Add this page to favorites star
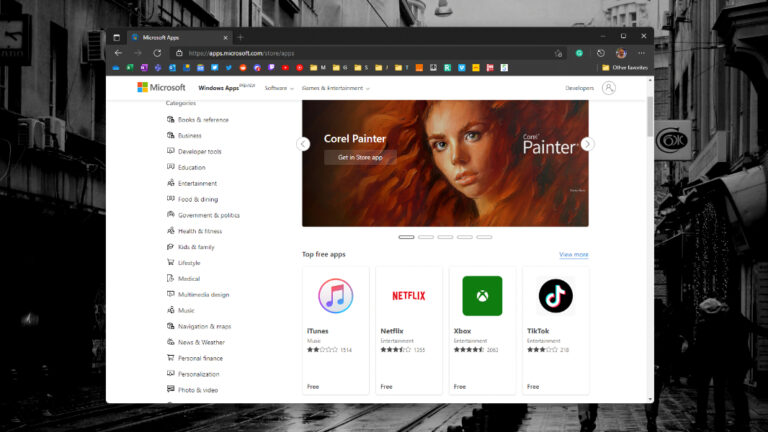 tap(558, 53)
